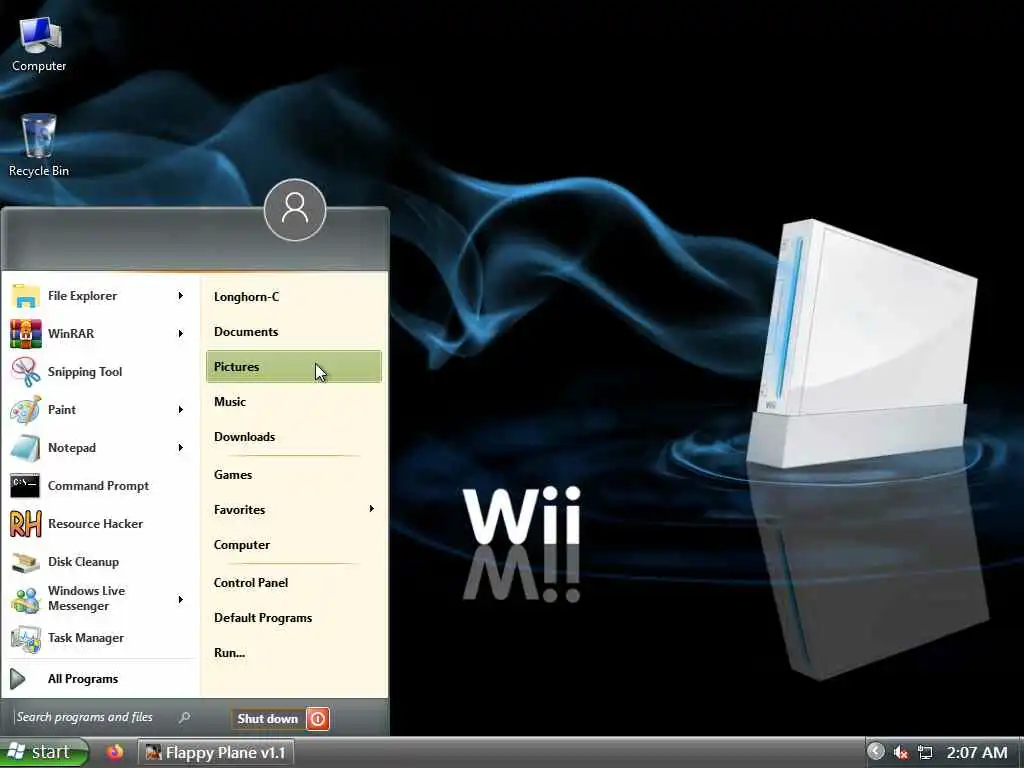Switch to Flappy Plane v1.1 taskbar button
Viewport: 1024px width, 768px height.
point(216,753)
